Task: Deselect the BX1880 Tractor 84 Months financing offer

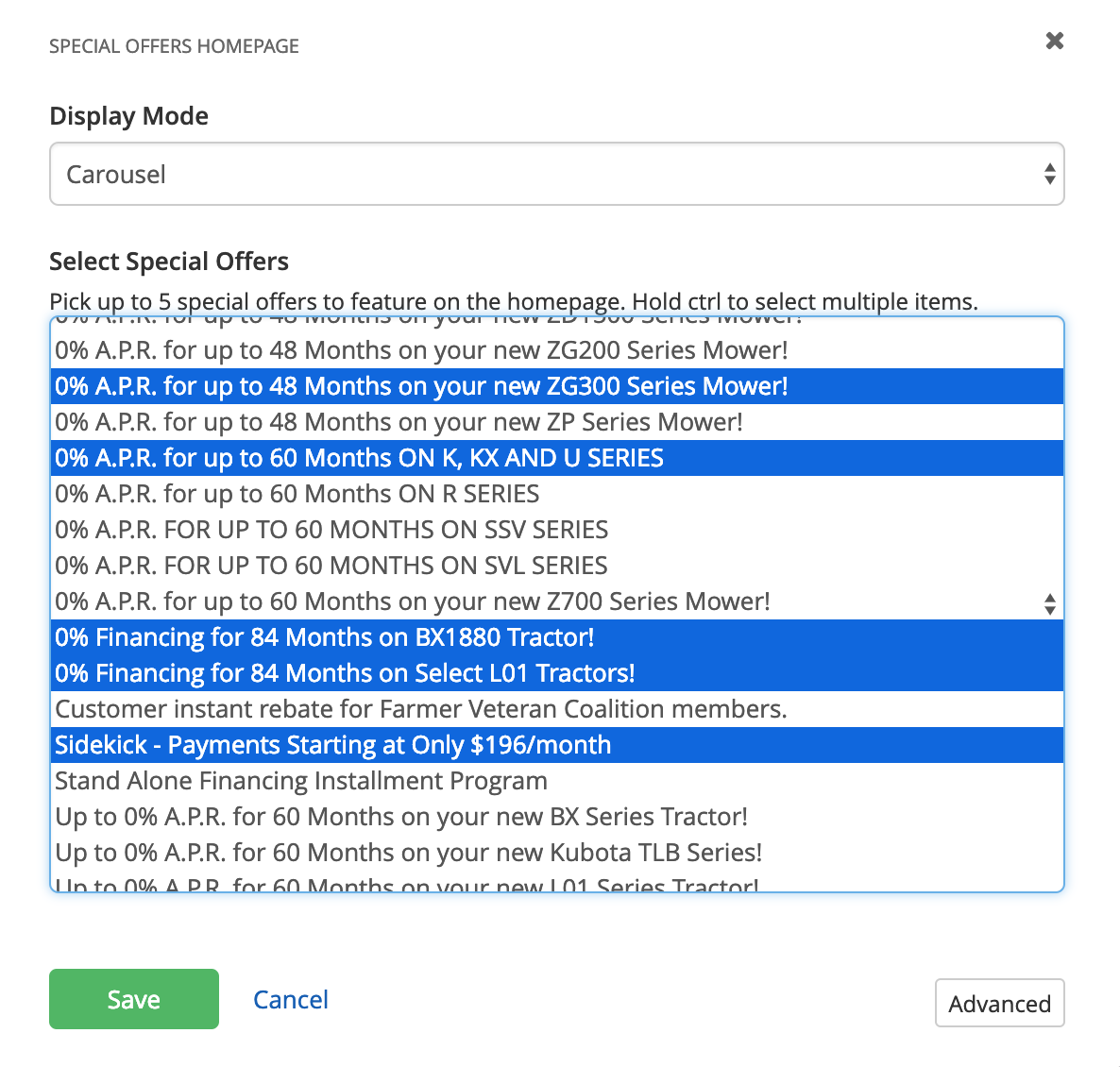Action: [556, 637]
